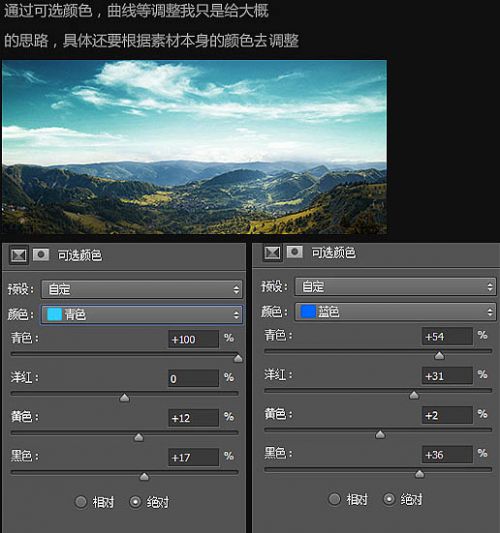Viewport: 500px width, 533px height.
Task: Select 绝对 radio button in left panel
Action: [x=135, y=502]
